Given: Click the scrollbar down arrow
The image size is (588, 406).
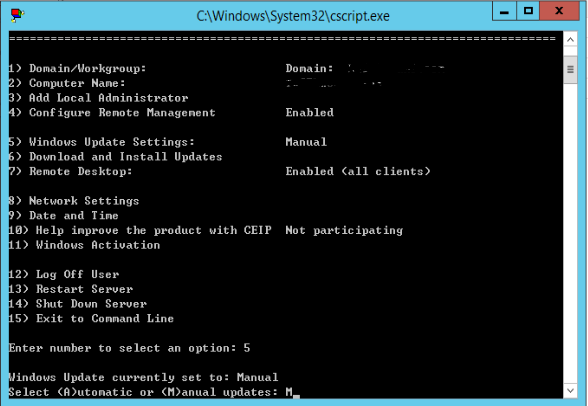Looking at the screenshot, I should point(570,391).
